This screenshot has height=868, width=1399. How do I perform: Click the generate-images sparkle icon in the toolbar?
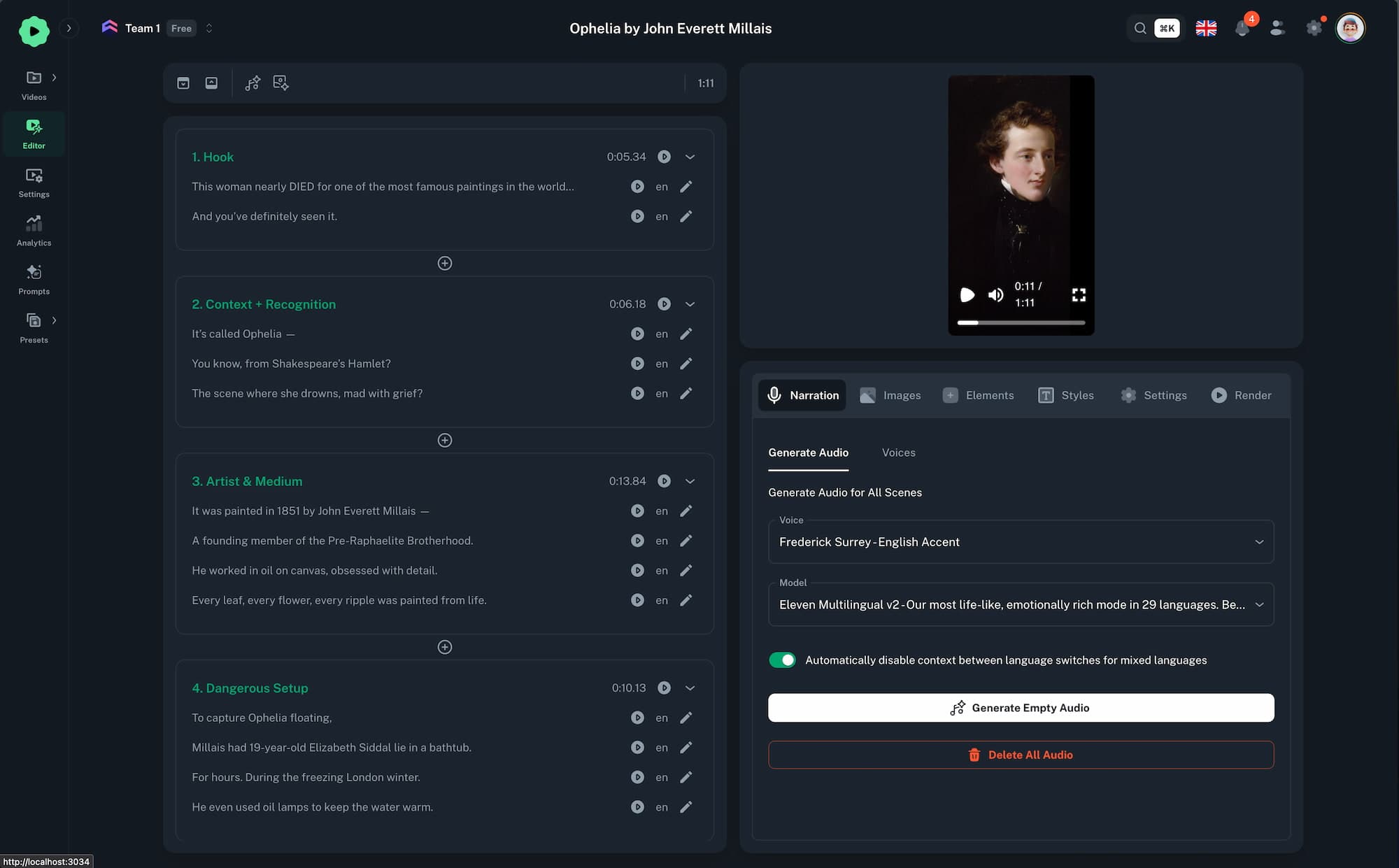(x=280, y=83)
